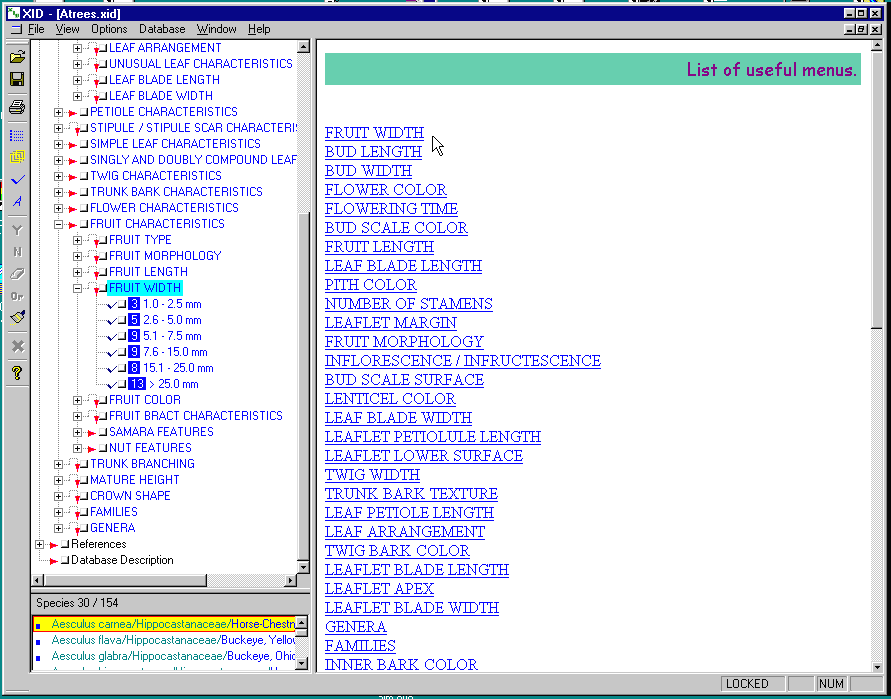The image size is (891, 699).
Task: Toggle the 1.0 - 2.5 mm checkbox
Action: [112, 304]
